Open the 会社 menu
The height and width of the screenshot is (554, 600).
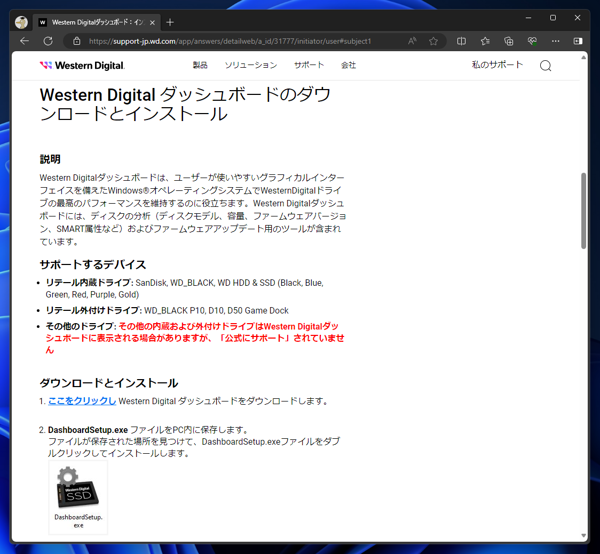pyautogui.click(x=349, y=65)
